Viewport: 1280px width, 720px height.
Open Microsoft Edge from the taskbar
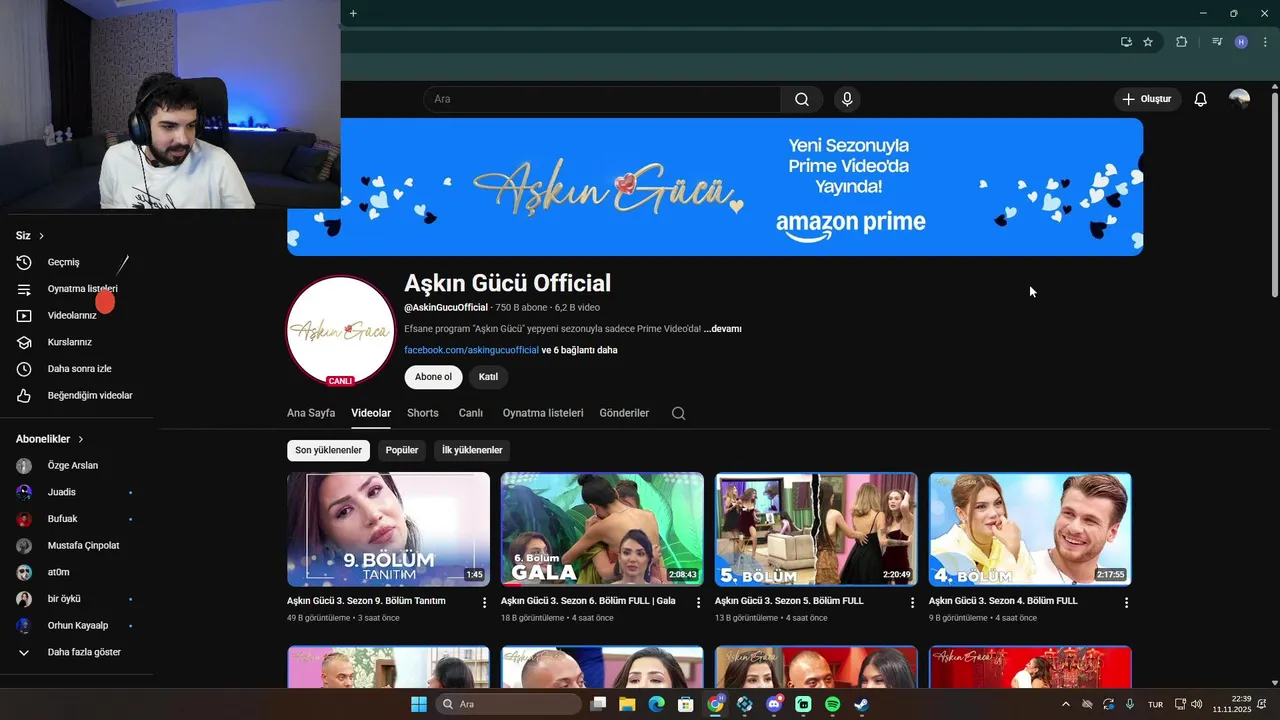(656, 704)
